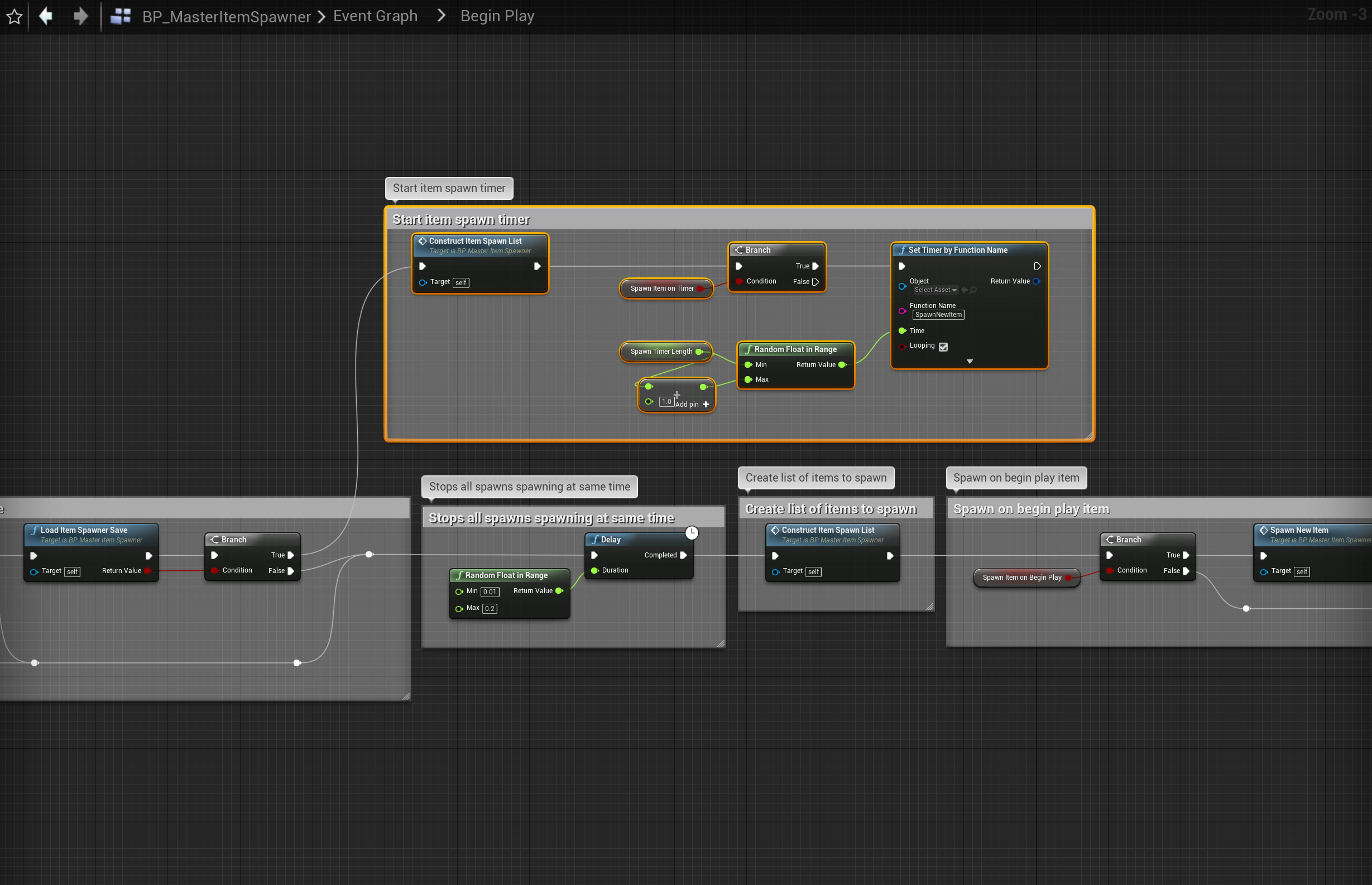This screenshot has width=1372, height=885.
Task: Click Branch node icon in Start item spawn timer
Action: click(x=738, y=250)
